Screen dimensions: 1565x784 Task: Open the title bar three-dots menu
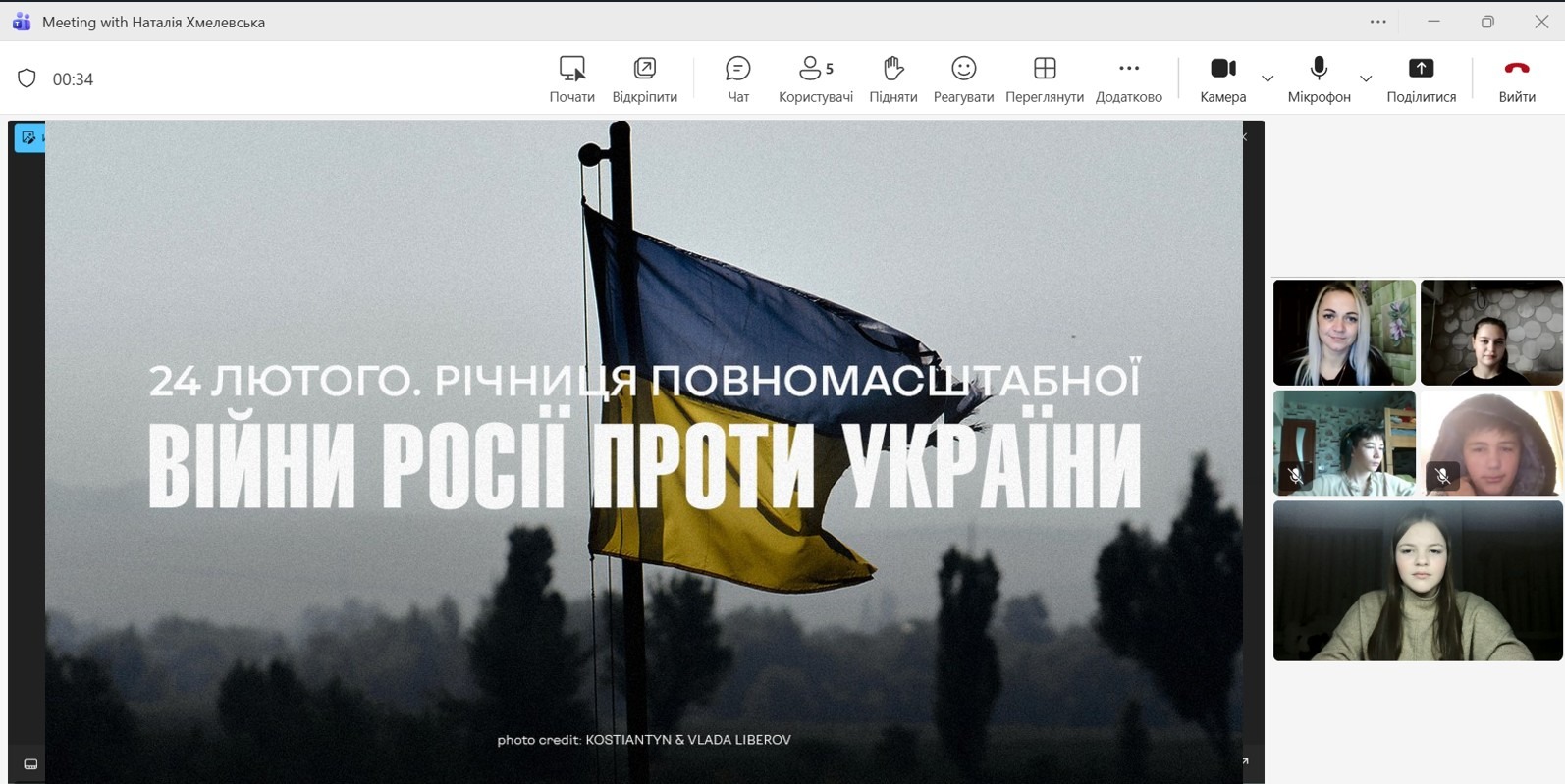(1378, 22)
